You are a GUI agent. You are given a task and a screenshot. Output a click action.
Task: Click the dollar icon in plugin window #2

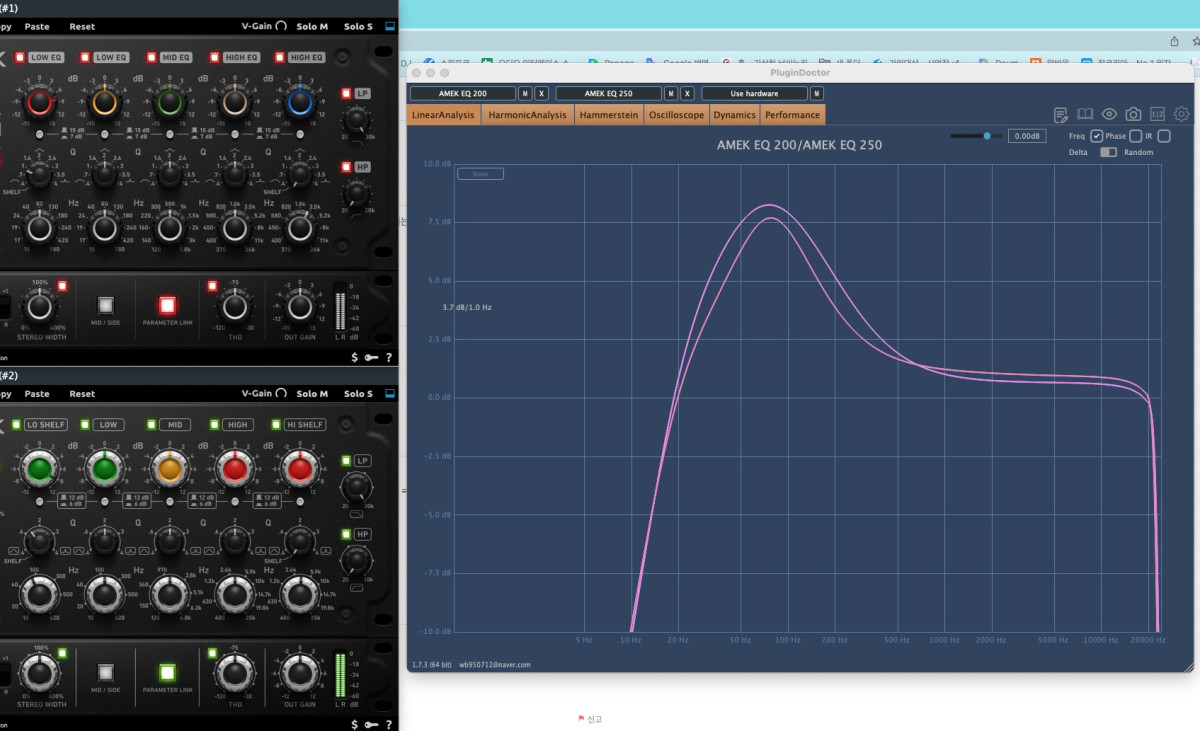pyautogui.click(x=355, y=724)
